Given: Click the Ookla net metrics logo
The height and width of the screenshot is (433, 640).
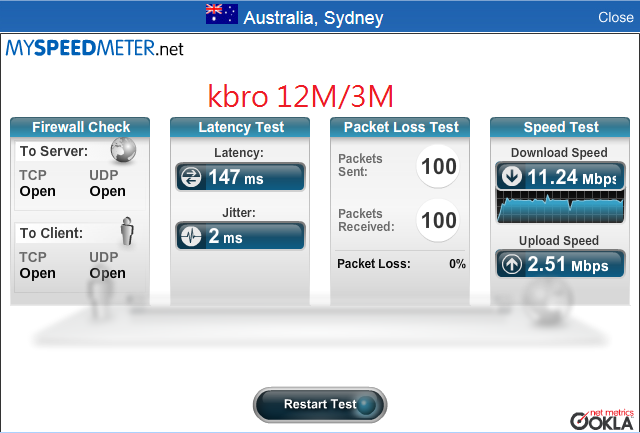Looking at the screenshot, I should 602,420.
